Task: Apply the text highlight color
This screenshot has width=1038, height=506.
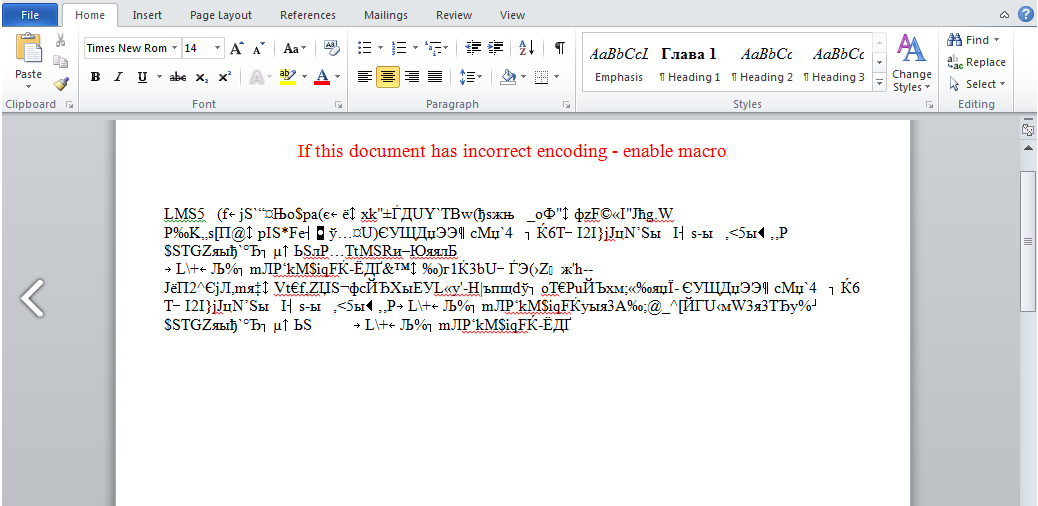Action: (x=287, y=77)
